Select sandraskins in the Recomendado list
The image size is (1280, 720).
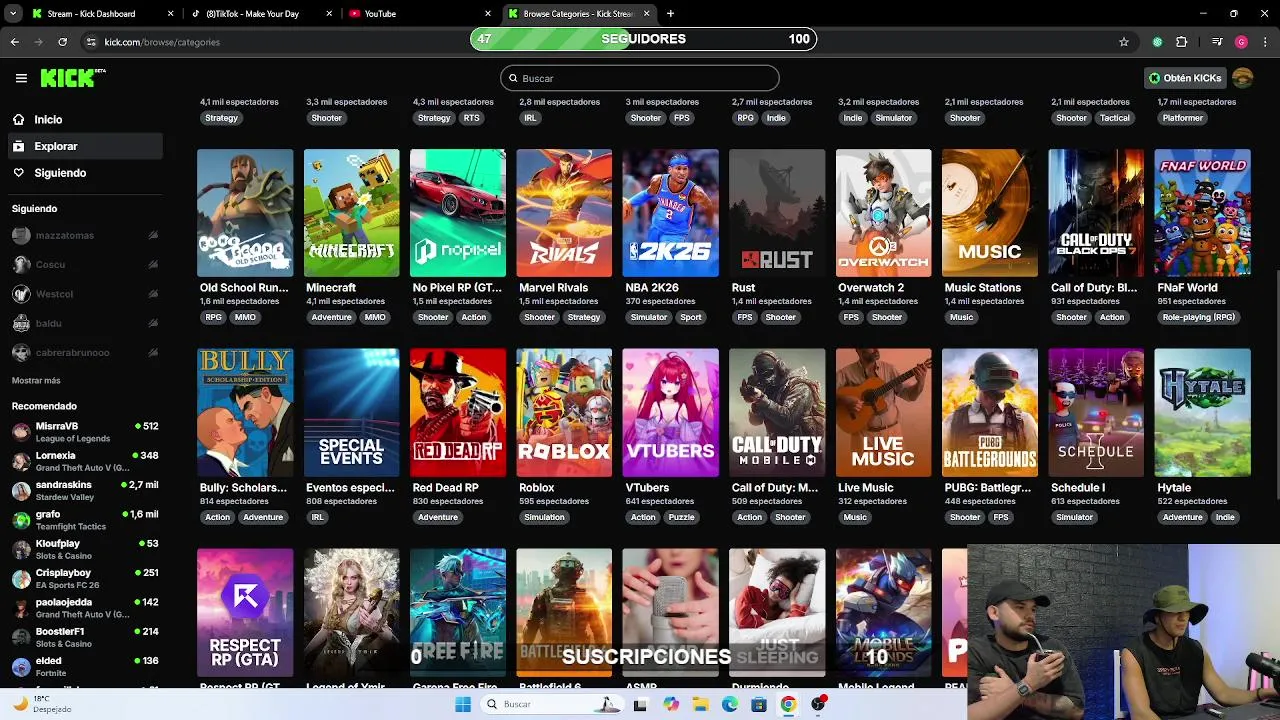coord(85,490)
